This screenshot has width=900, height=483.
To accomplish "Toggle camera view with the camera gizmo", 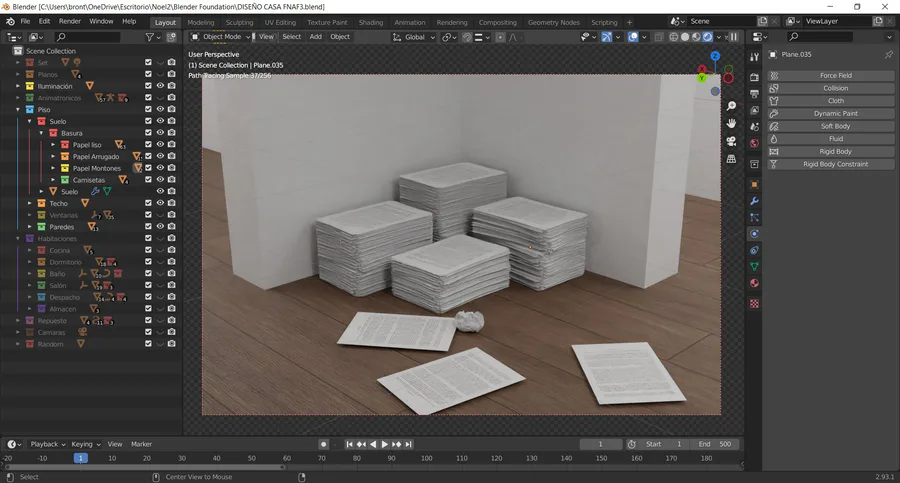I will point(731,141).
